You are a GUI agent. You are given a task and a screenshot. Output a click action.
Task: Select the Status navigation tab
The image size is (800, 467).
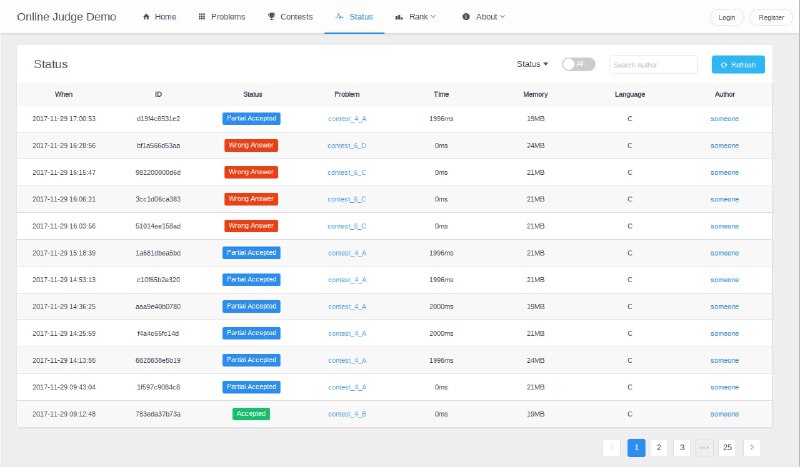354,17
